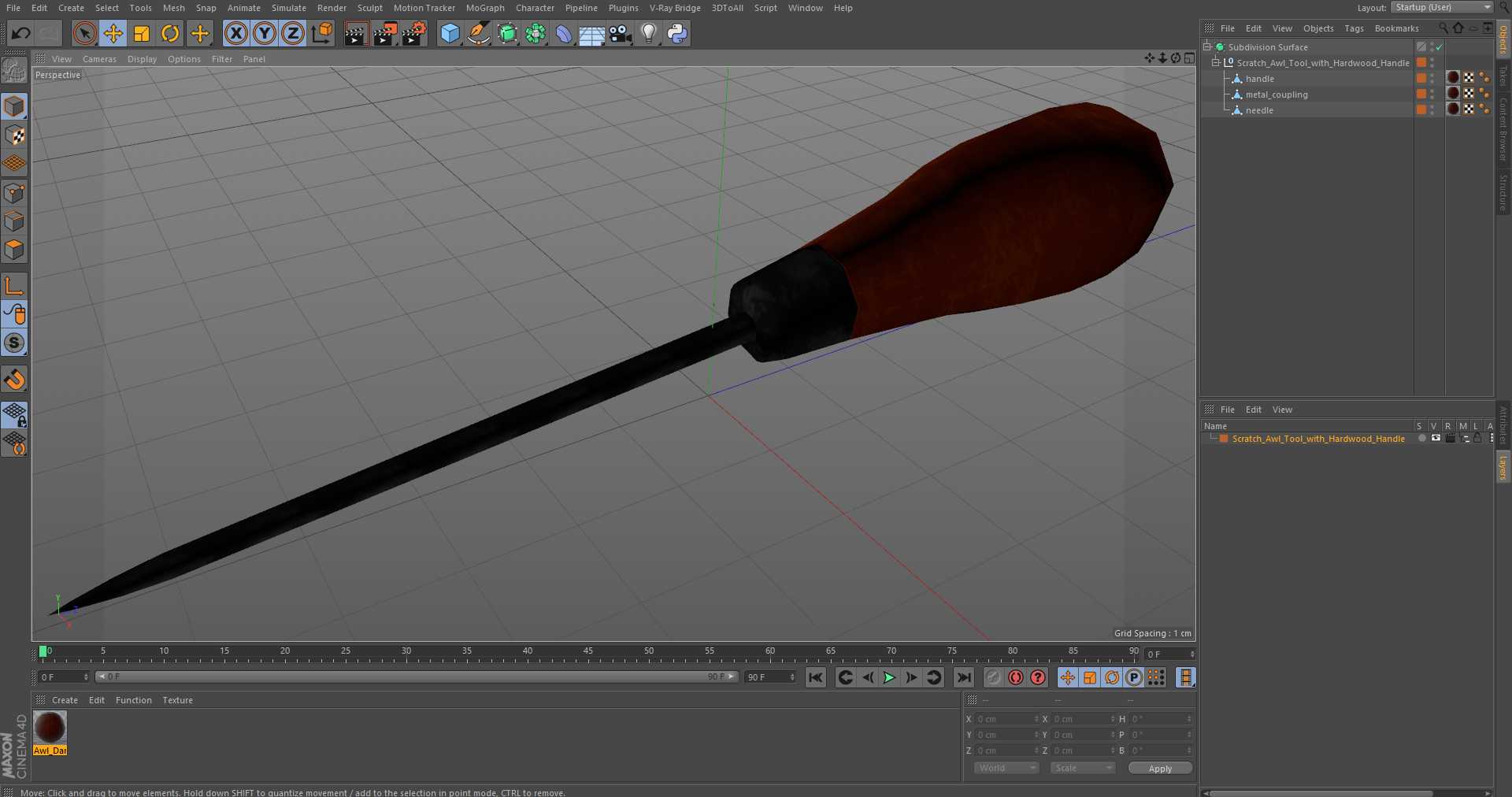1512x797 pixels.
Task: Open material manager Create menu
Action: click(65, 700)
